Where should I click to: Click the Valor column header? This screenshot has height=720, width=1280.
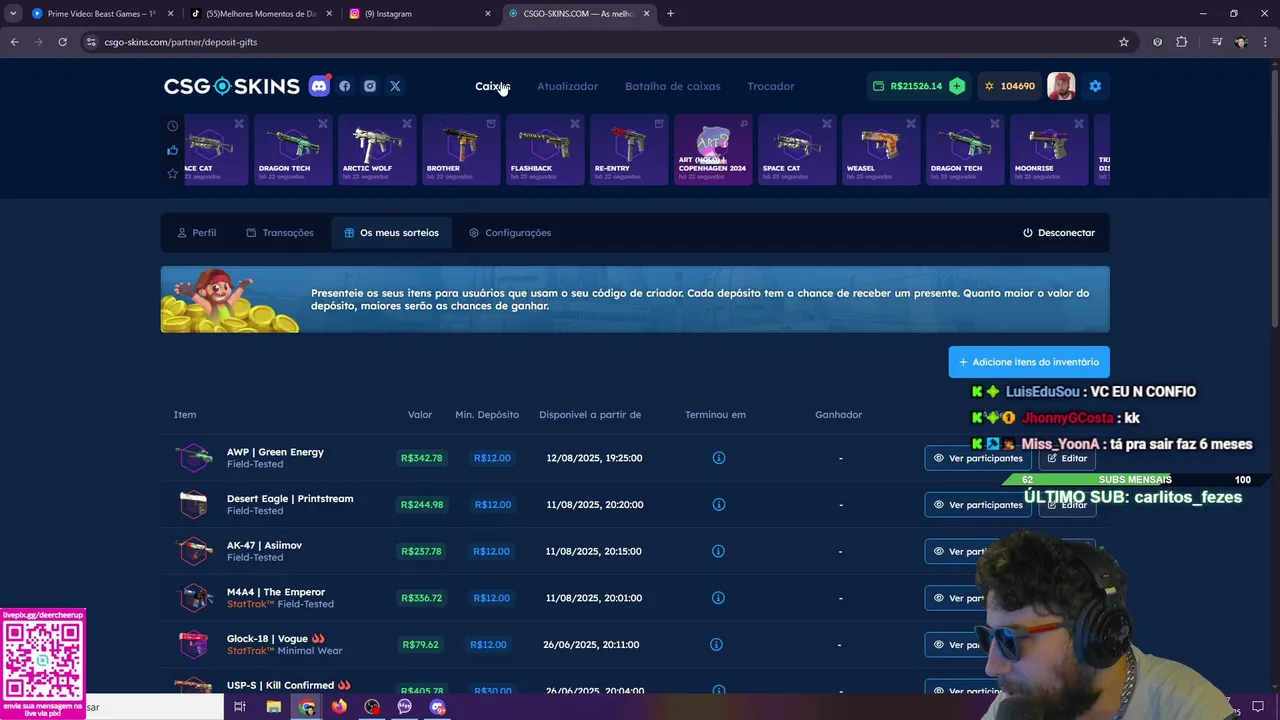pyautogui.click(x=420, y=415)
